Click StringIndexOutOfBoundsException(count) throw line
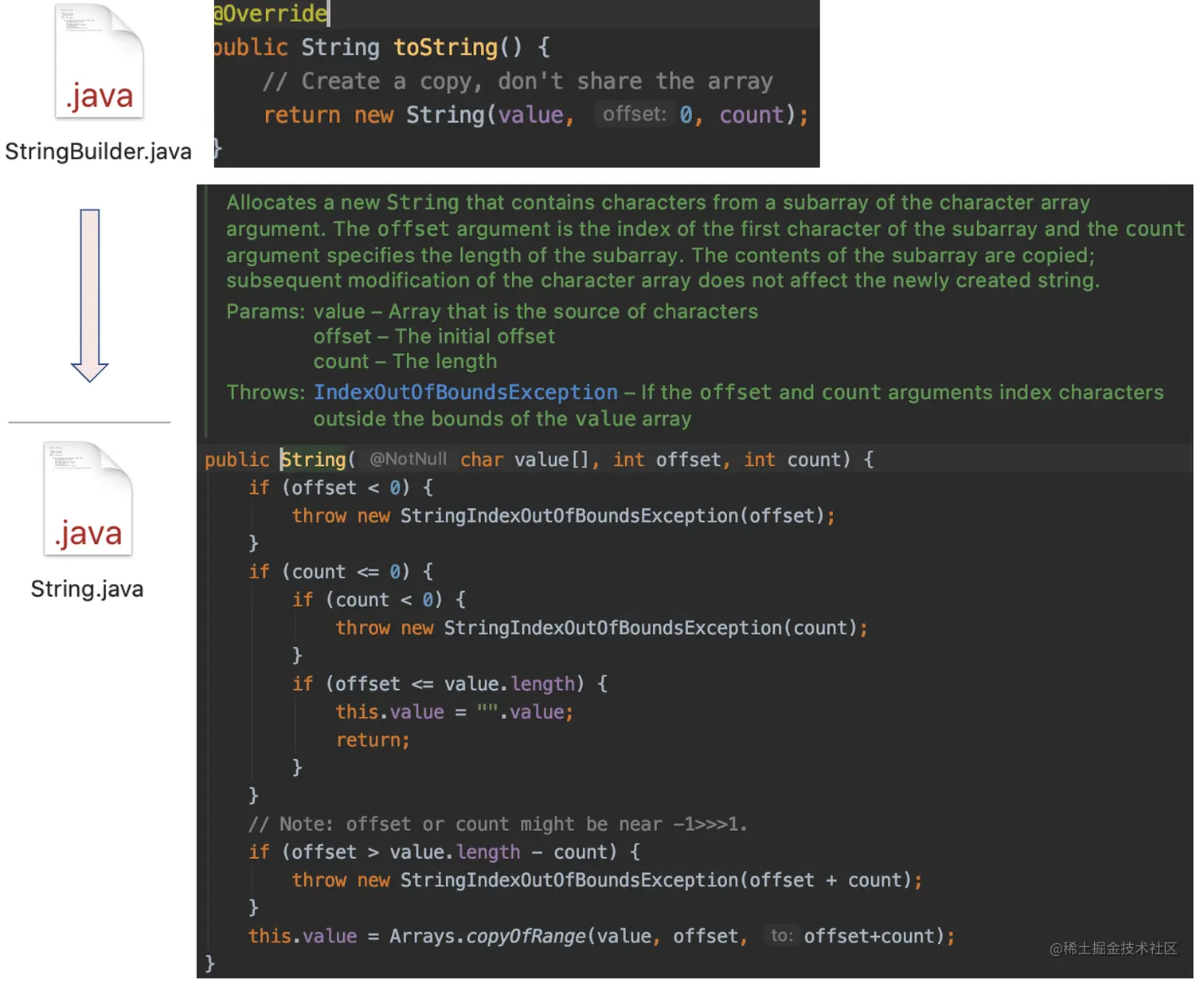 pyautogui.click(x=601, y=628)
